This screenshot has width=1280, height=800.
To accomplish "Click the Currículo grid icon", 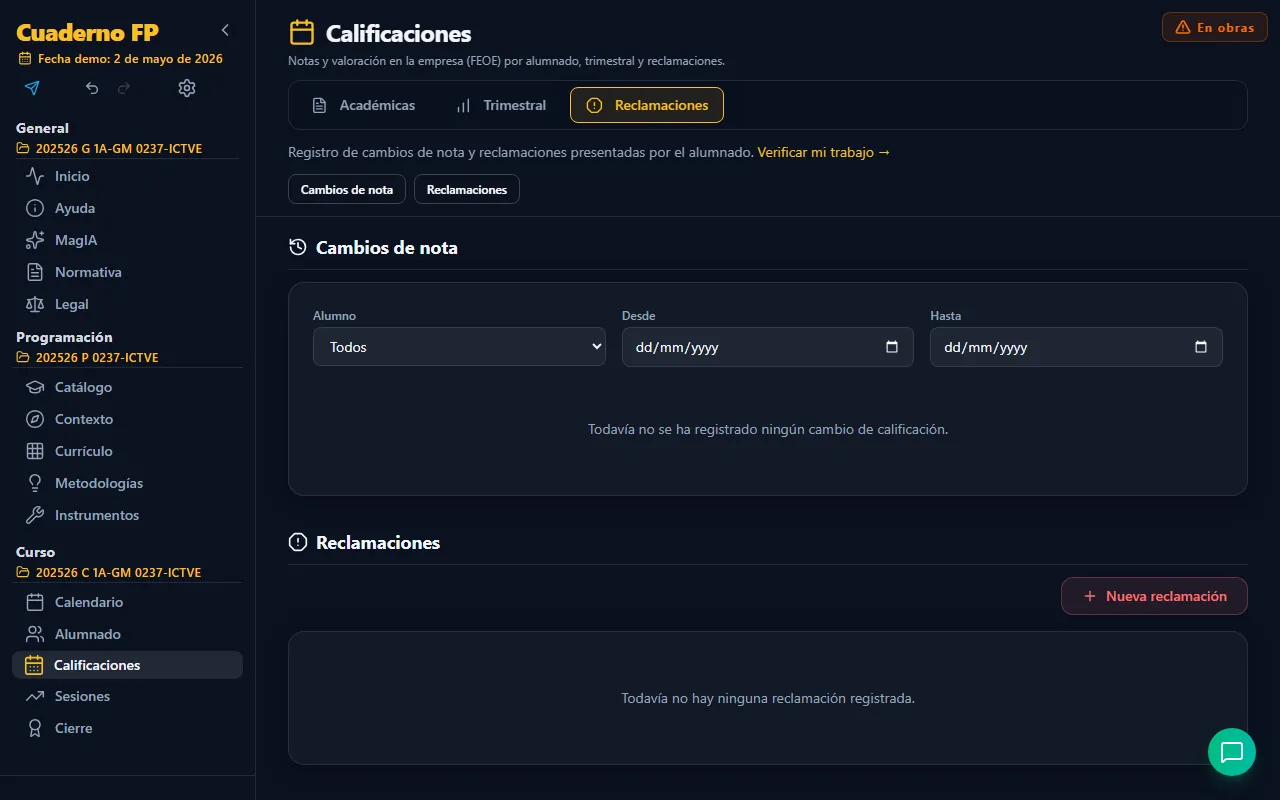I will (35, 451).
